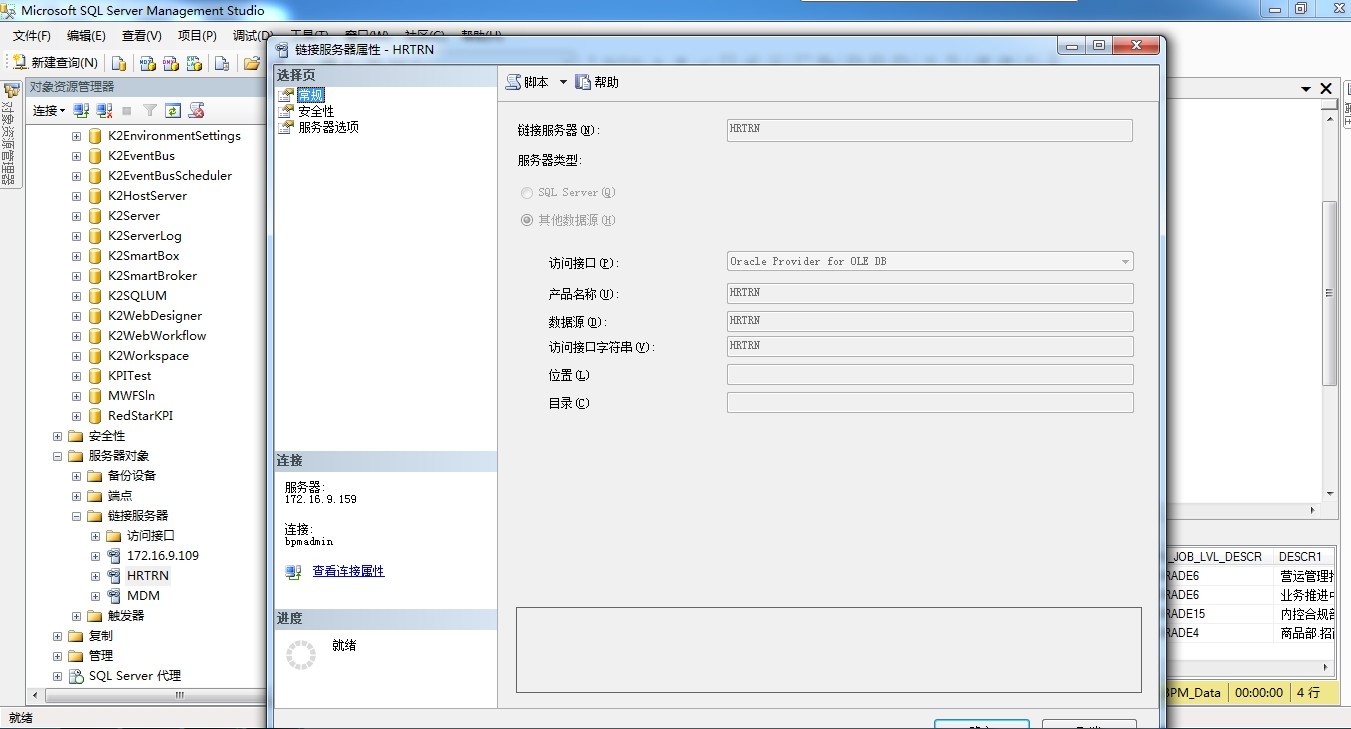
Task: Select the 服务器选项 page
Action: tap(328, 127)
